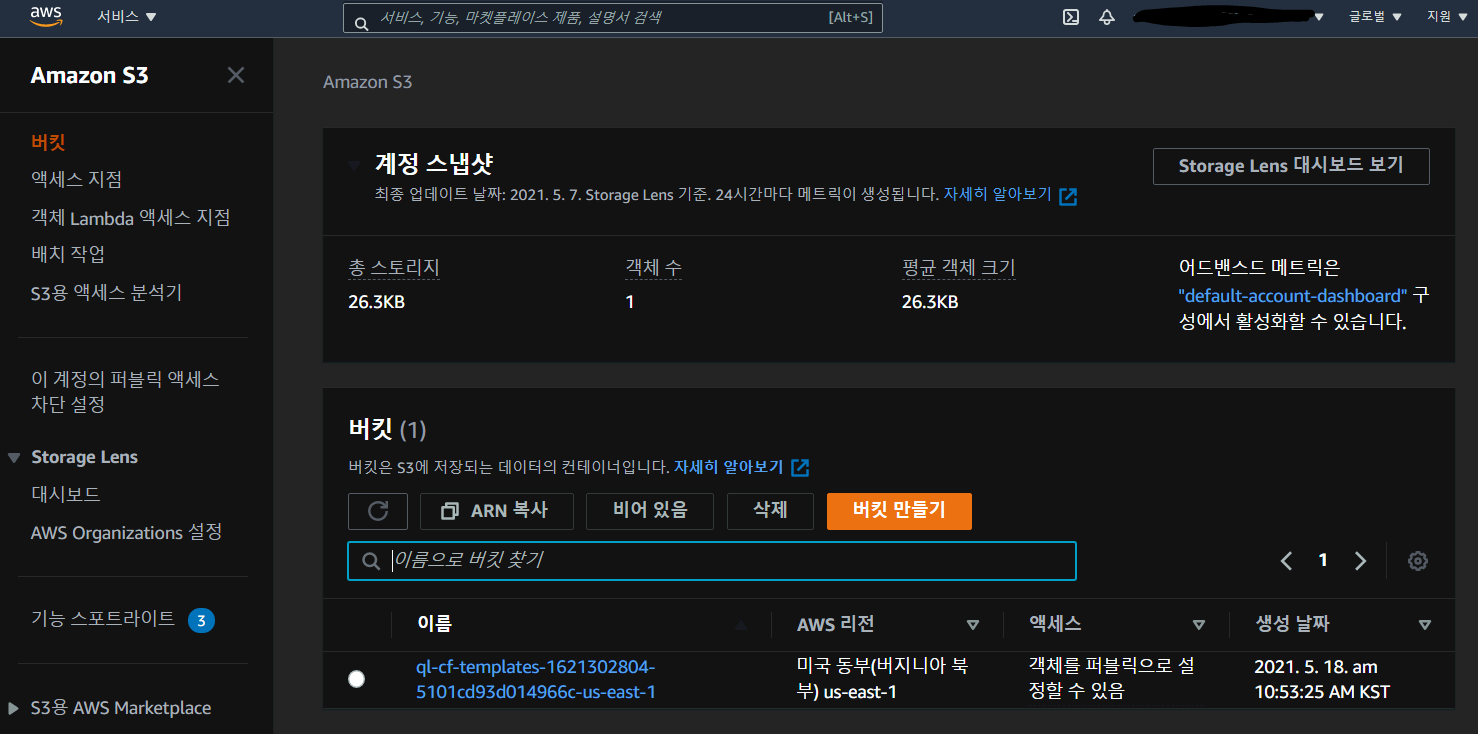Click external link icon in 계정 스냅샷
The height and width of the screenshot is (734, 1478).
tap(1068, 196)
